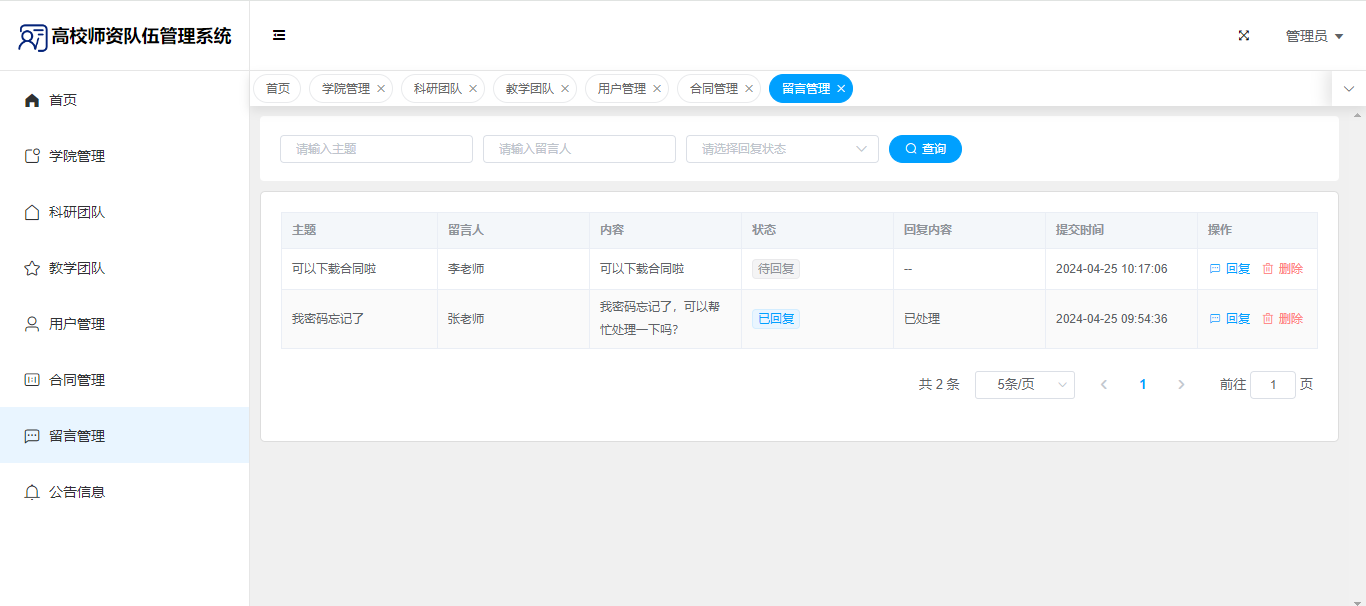Screen dimensions: 1366x606
Task: Close the 合同管理 tab using its X icon
Action: pos(749,89)
